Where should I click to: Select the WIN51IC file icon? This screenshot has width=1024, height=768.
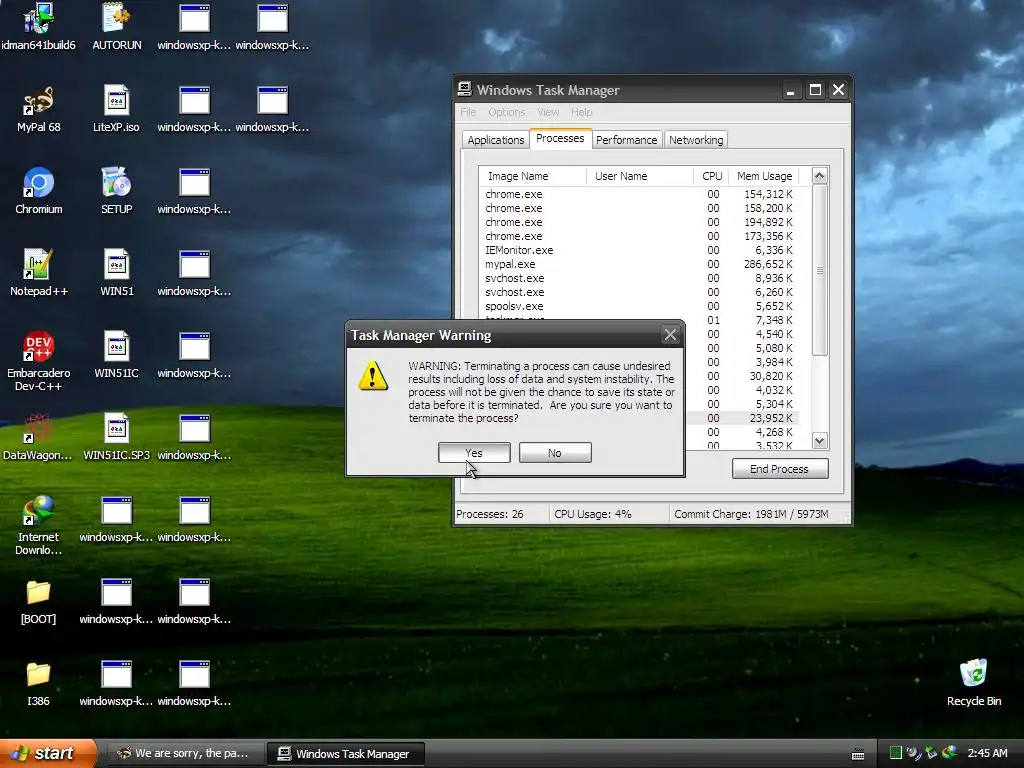point(116,355)
